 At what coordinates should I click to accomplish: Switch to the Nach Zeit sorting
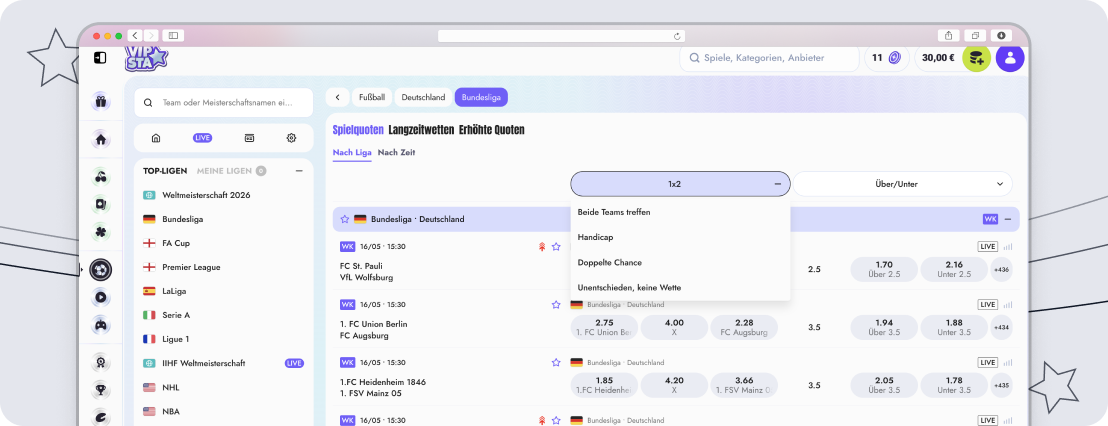click(x=396, y=152)
